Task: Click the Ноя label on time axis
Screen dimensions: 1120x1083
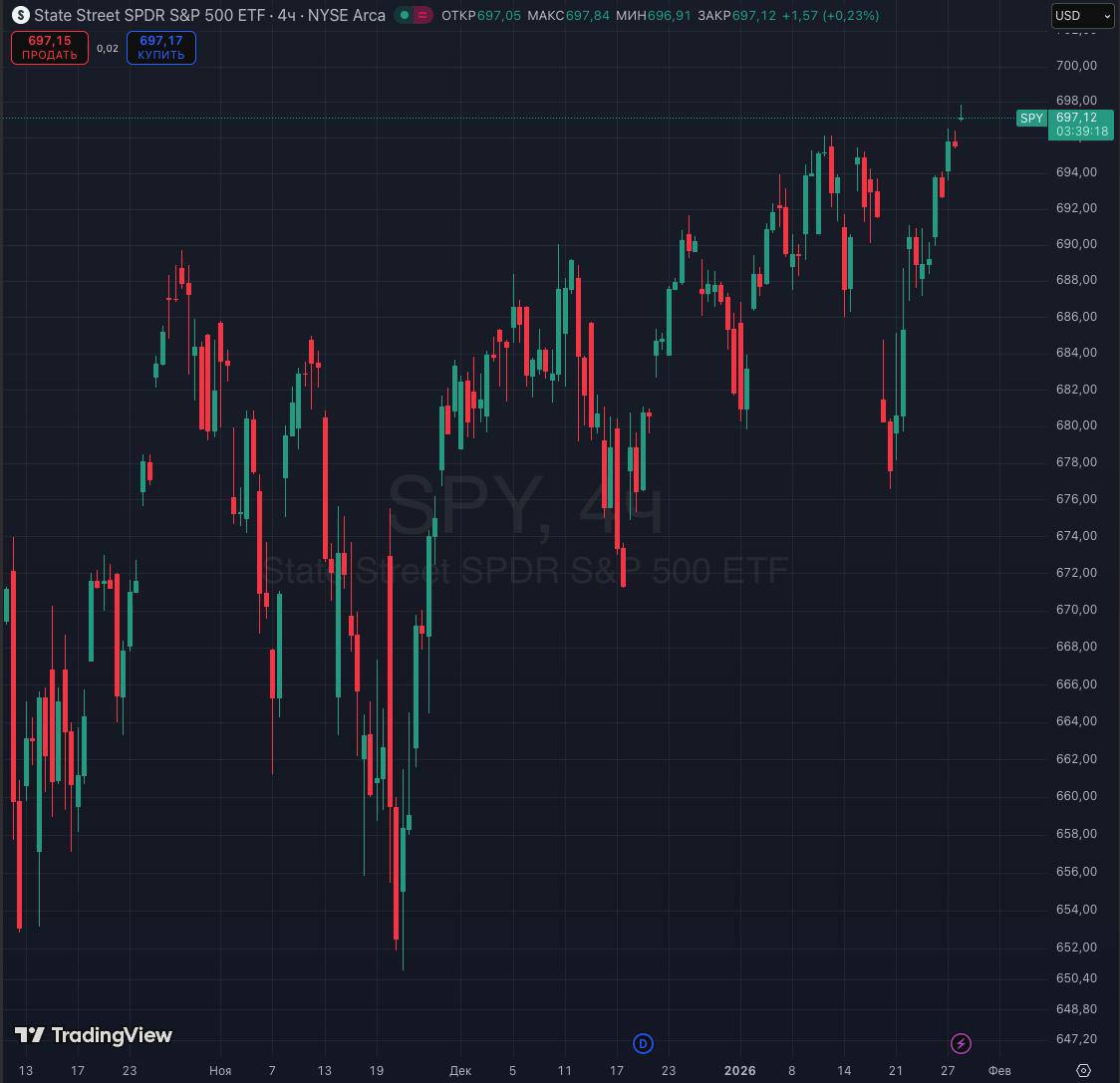Action: (220, 1070)
